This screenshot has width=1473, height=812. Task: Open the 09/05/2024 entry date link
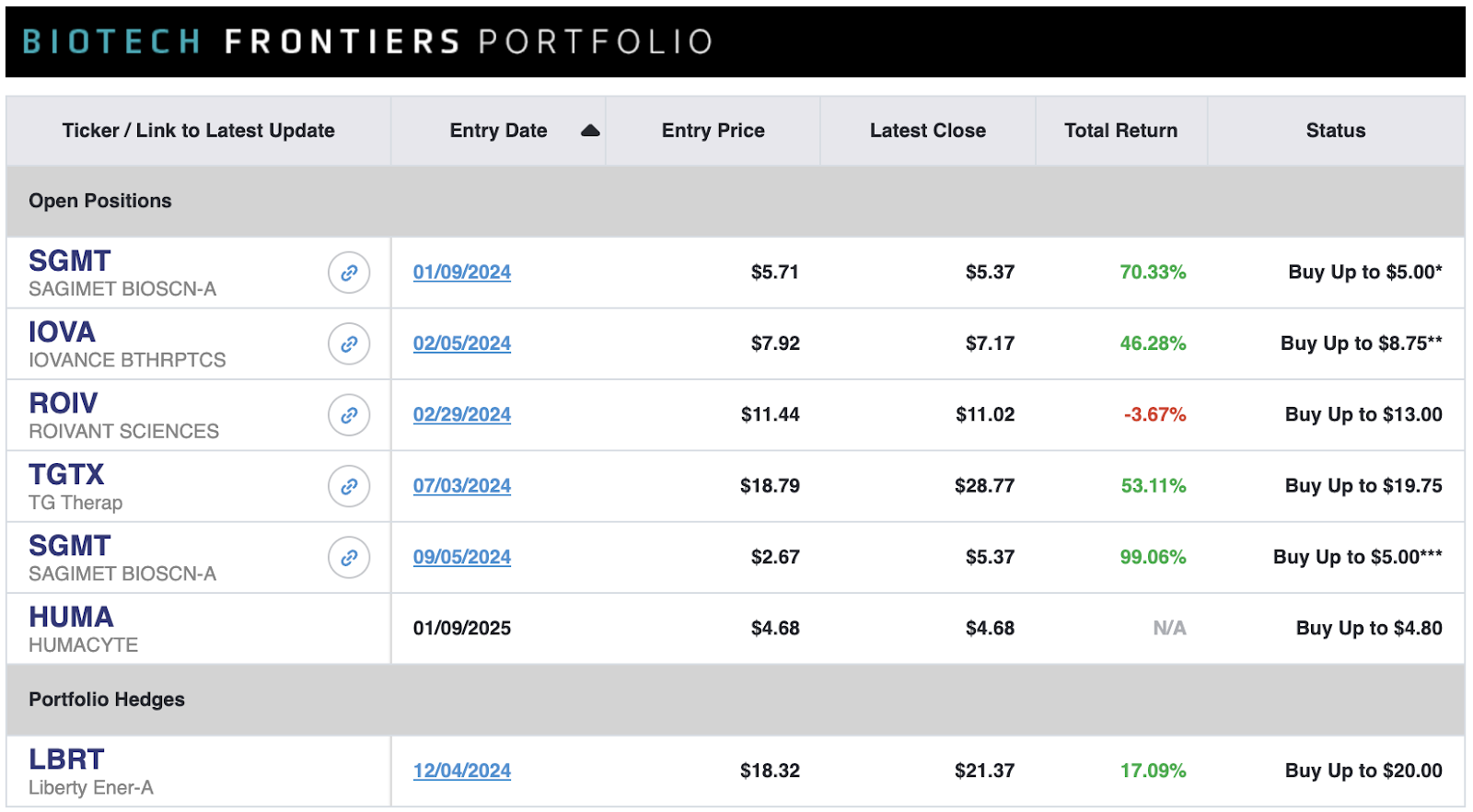(462, 557)
